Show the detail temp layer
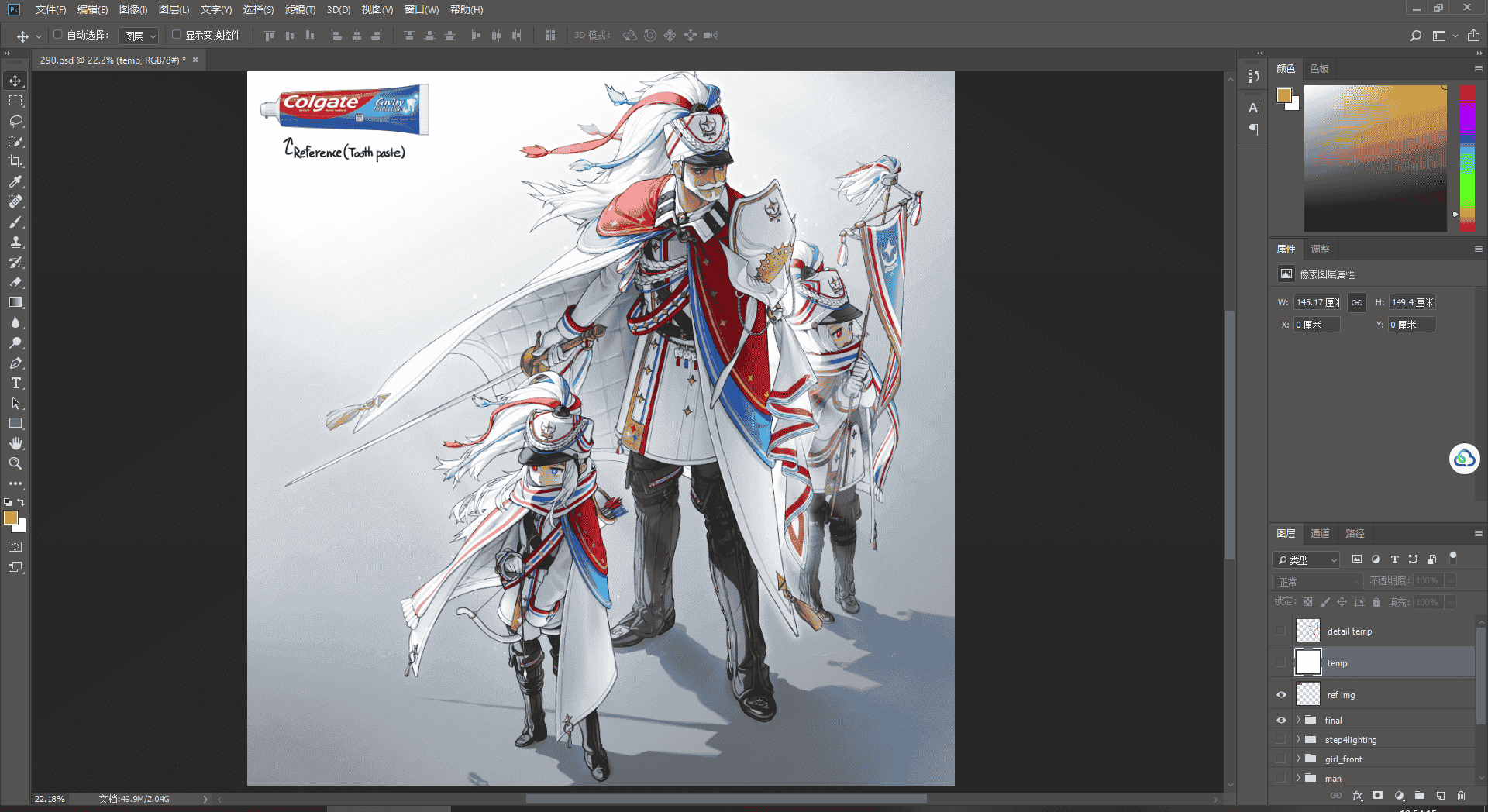Viewport: 1488px width, 812px height. coord(1281,631)
